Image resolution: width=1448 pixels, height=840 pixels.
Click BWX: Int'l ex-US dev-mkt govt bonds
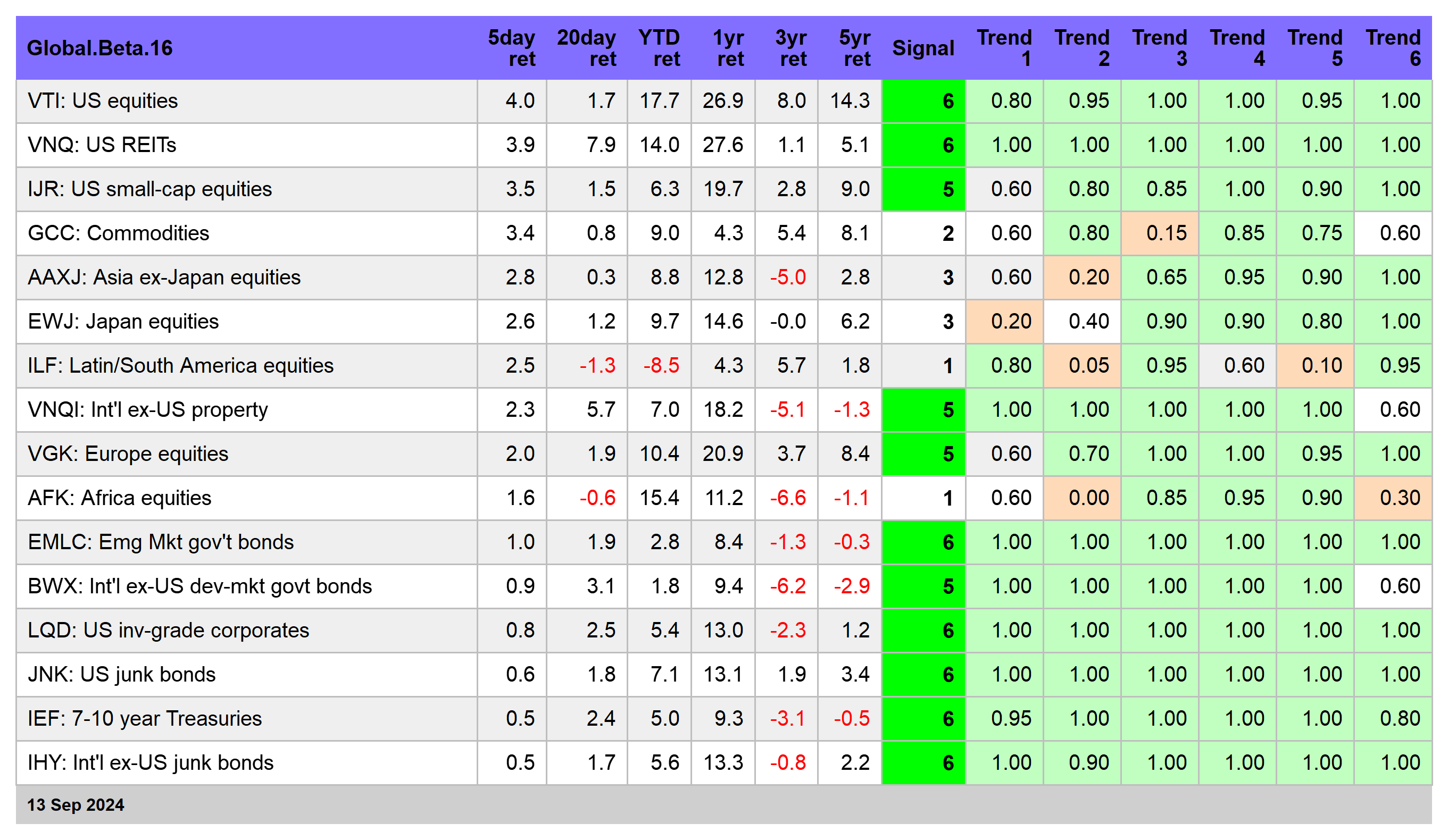click(x=199, y=586)
